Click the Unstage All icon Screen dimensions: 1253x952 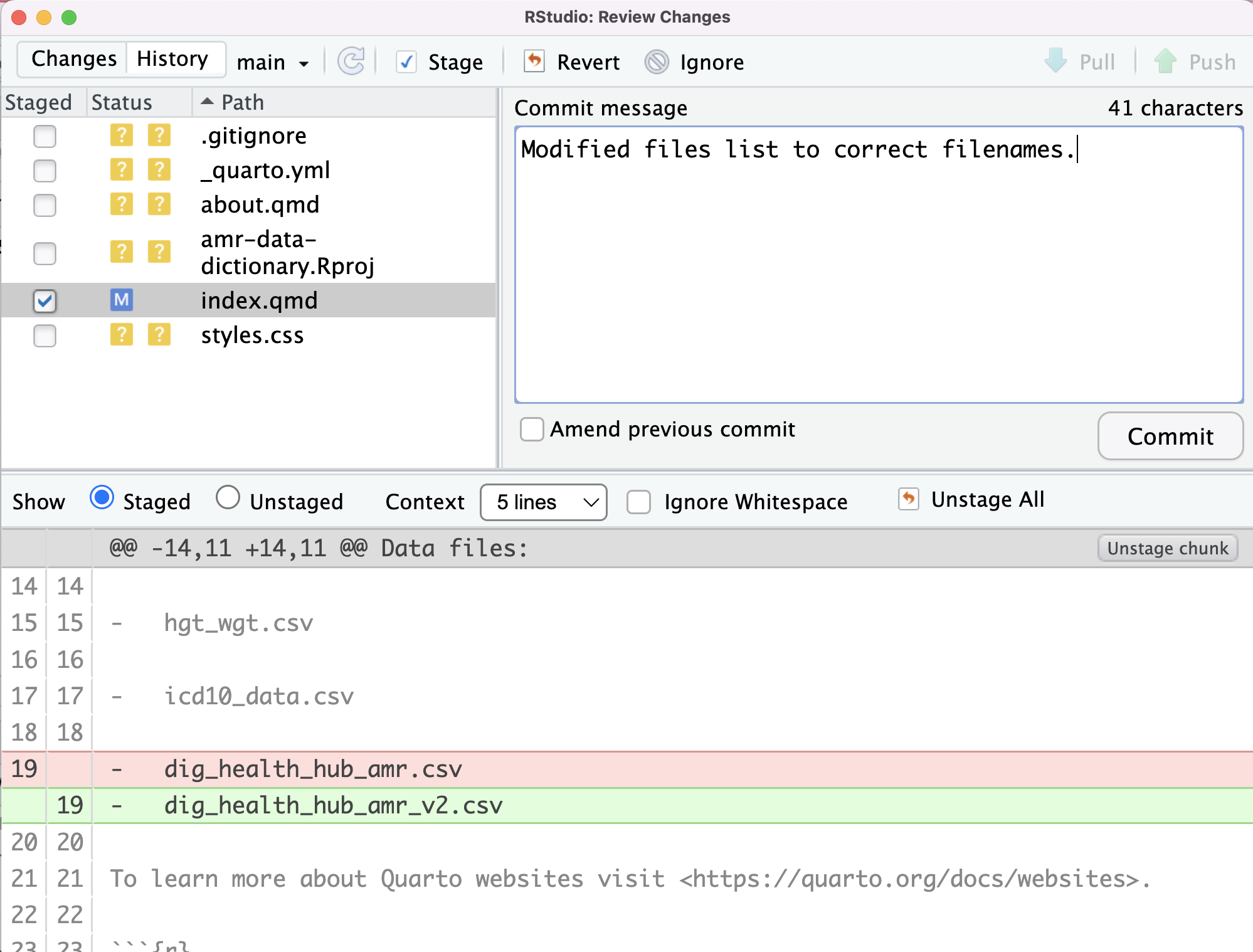(909, 499)
